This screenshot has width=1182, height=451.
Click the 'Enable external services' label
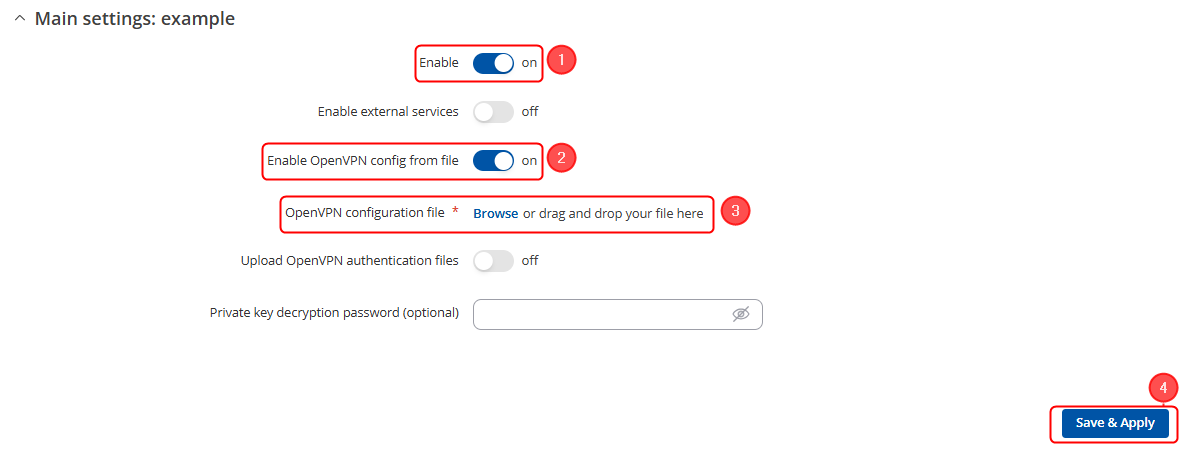(388, 112)
